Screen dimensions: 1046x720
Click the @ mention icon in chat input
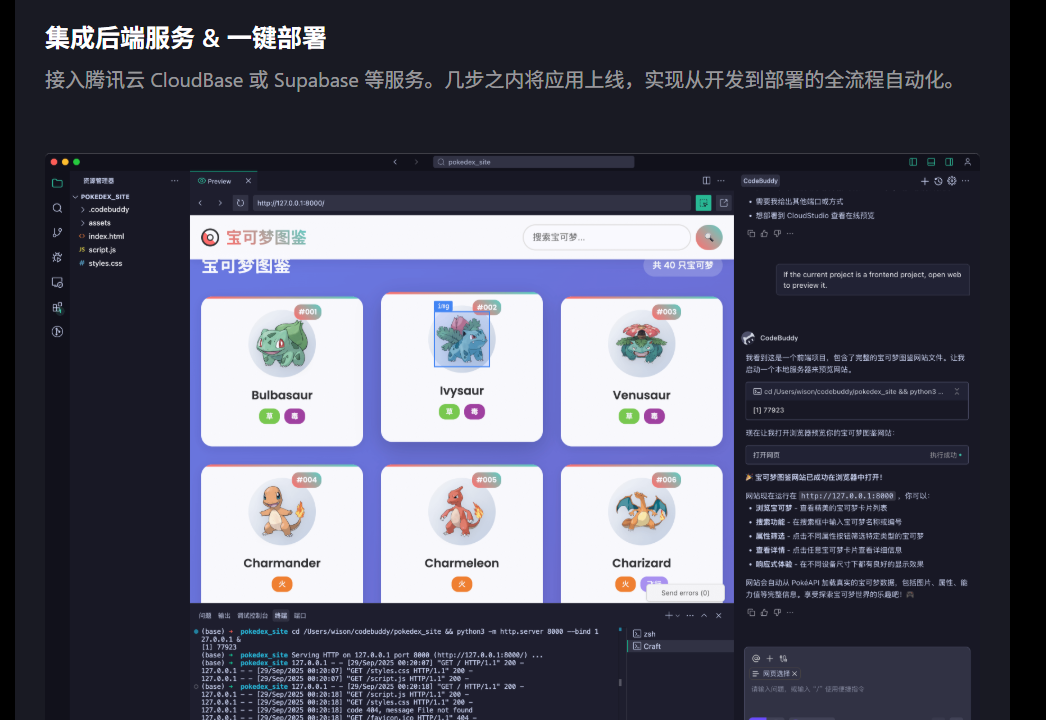click(756, 659)
